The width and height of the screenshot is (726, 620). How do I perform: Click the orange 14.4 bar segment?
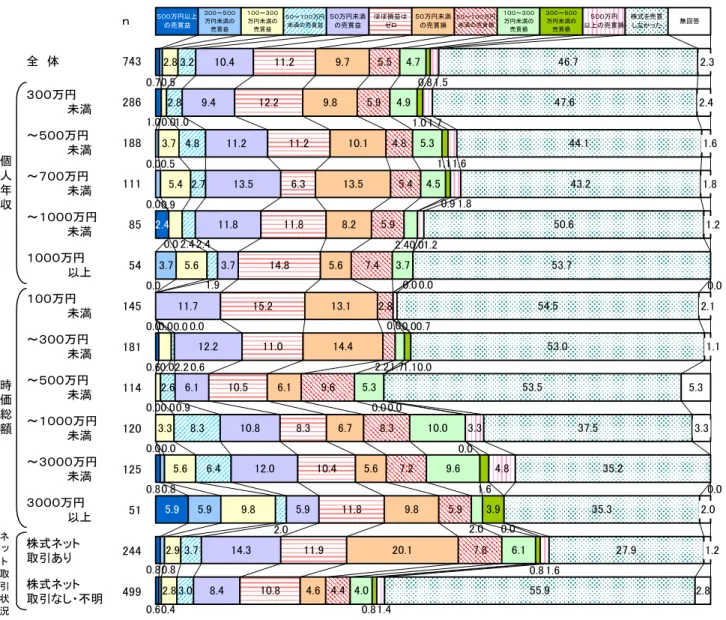(343, 347)
